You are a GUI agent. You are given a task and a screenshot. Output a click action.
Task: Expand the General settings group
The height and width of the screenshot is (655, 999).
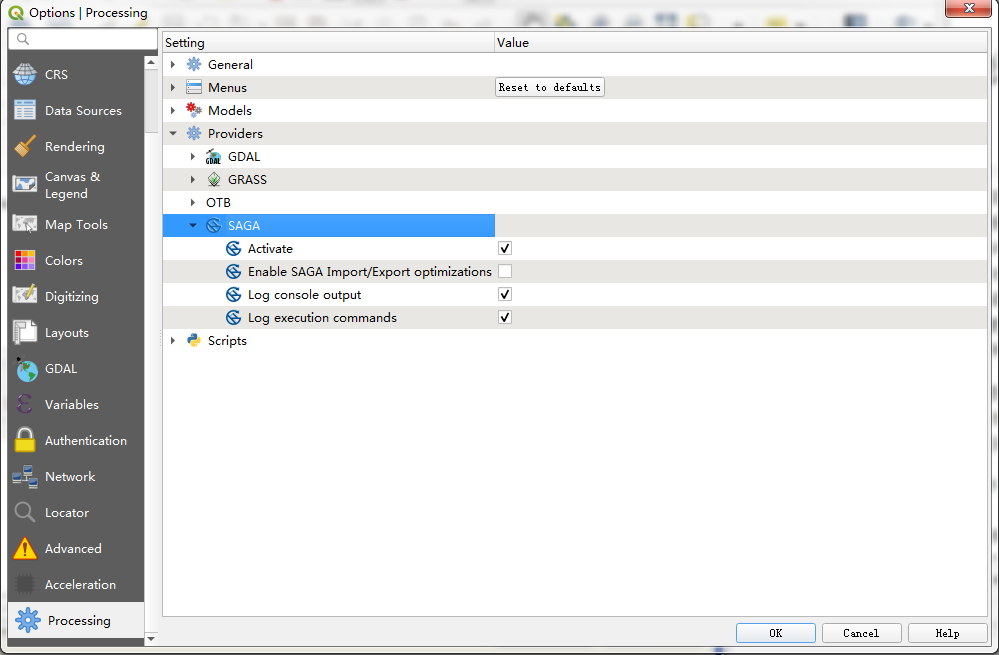(x=173, y=64)
